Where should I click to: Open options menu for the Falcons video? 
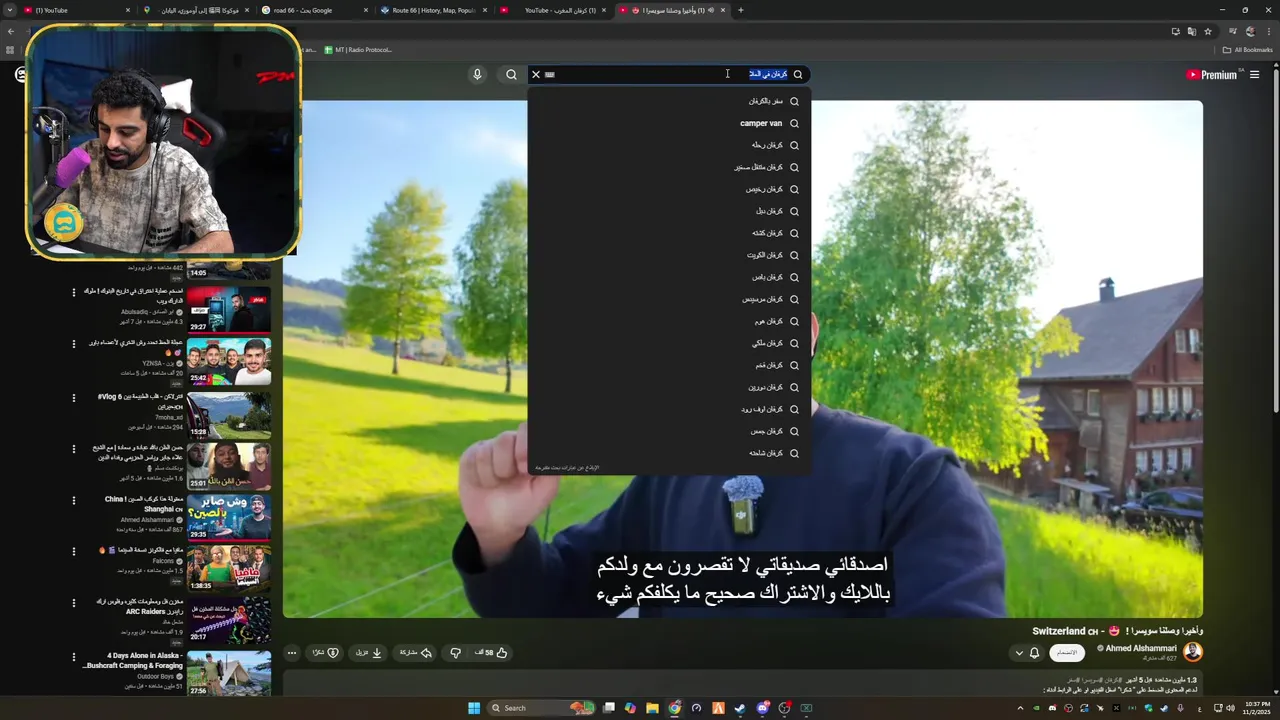73,551
